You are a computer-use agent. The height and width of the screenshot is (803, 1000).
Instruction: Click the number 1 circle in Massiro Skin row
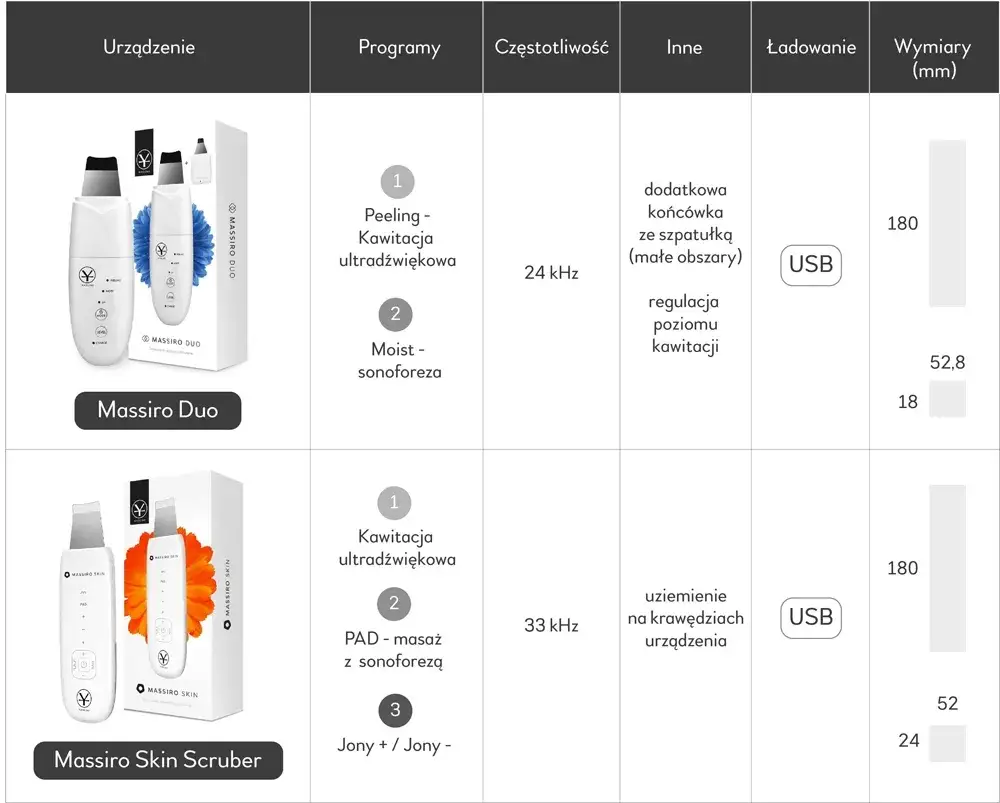(x=394, y=503)
